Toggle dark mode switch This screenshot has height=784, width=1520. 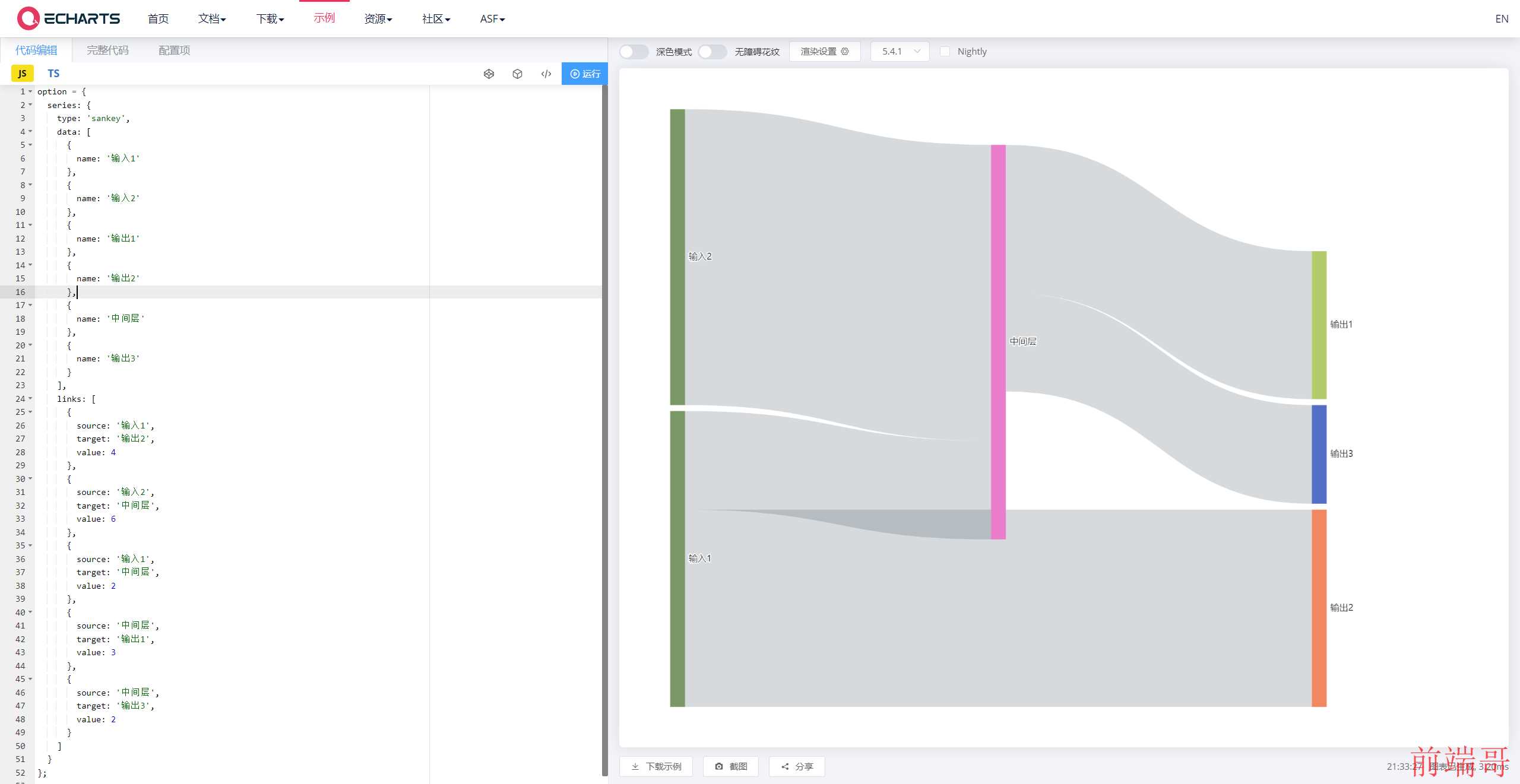click(634, 52)
